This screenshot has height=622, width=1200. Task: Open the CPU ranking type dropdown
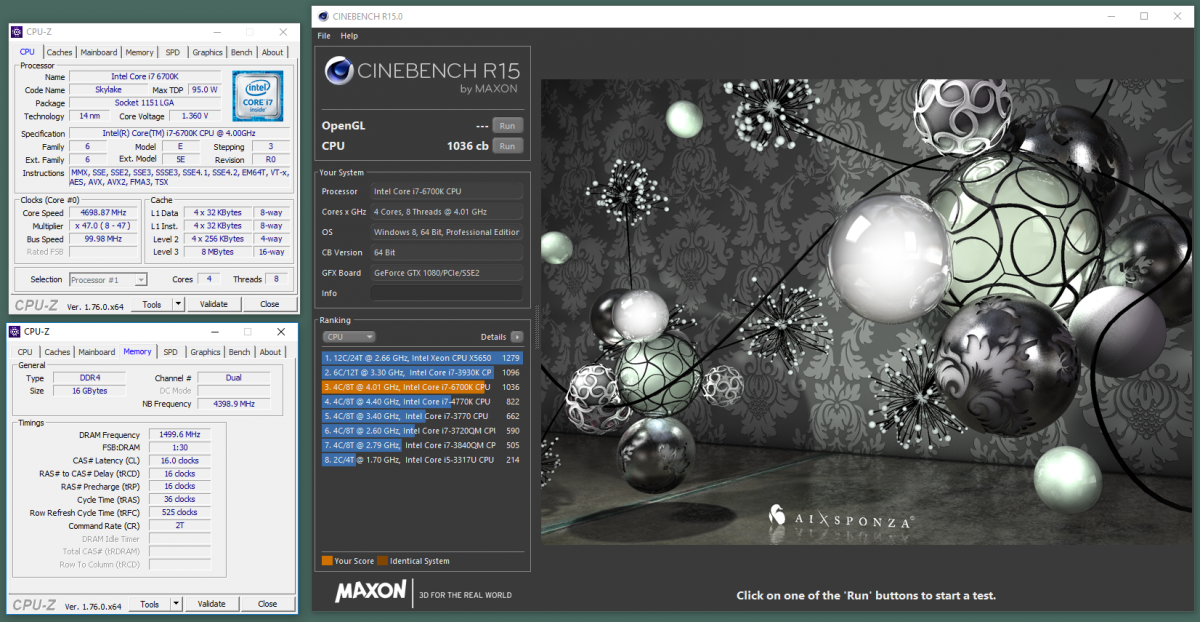(x=349, y=337)
